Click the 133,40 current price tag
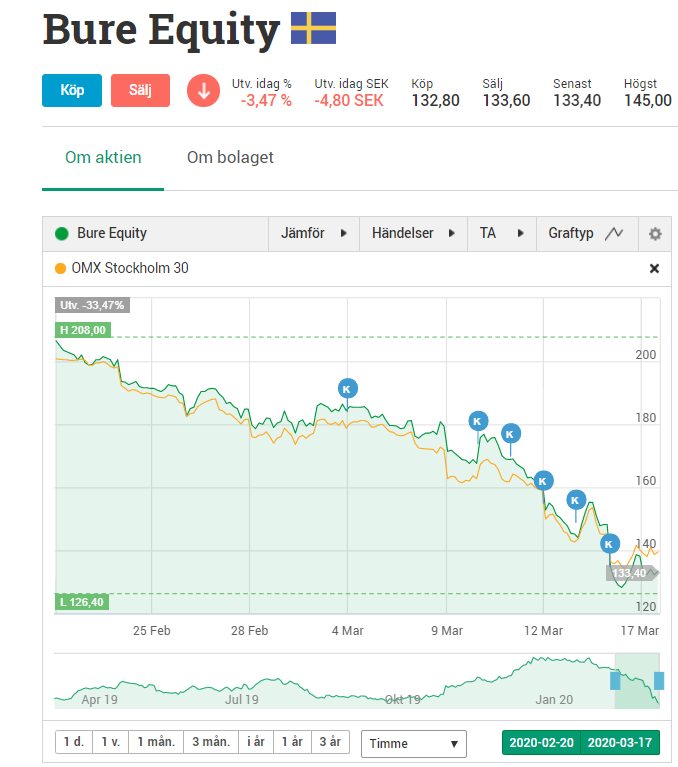This screenshot has width=678, height=767. [x=632, y=573]
